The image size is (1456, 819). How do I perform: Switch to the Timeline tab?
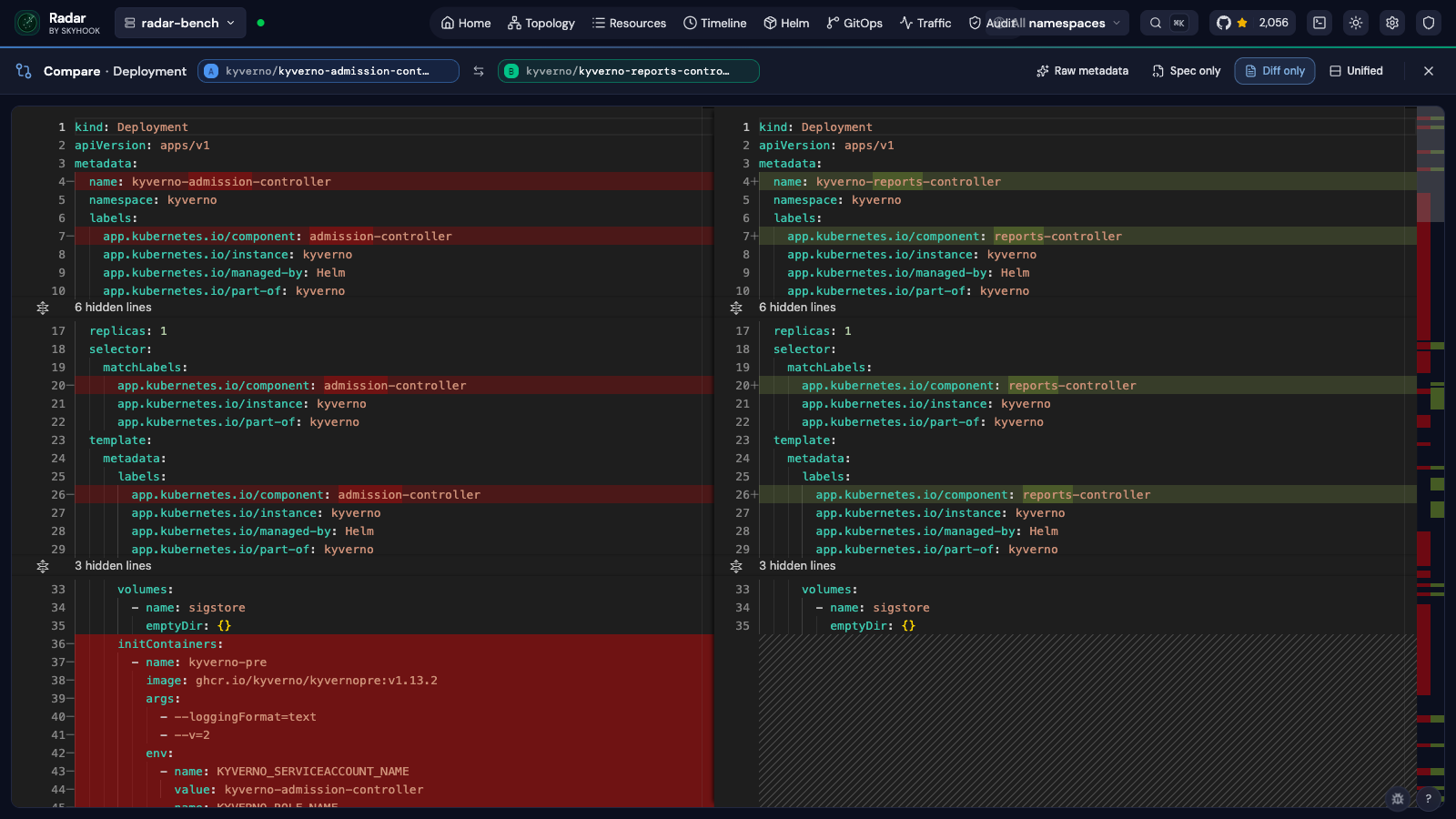tap(715, 23)
